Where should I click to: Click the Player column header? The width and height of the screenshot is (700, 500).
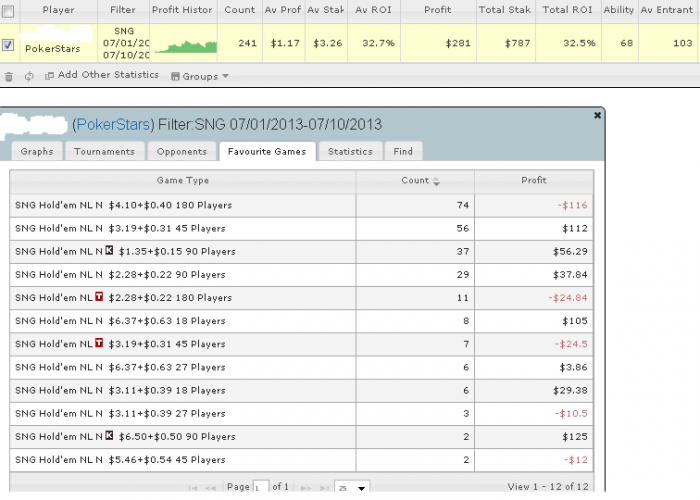click(x=58, y=10)
